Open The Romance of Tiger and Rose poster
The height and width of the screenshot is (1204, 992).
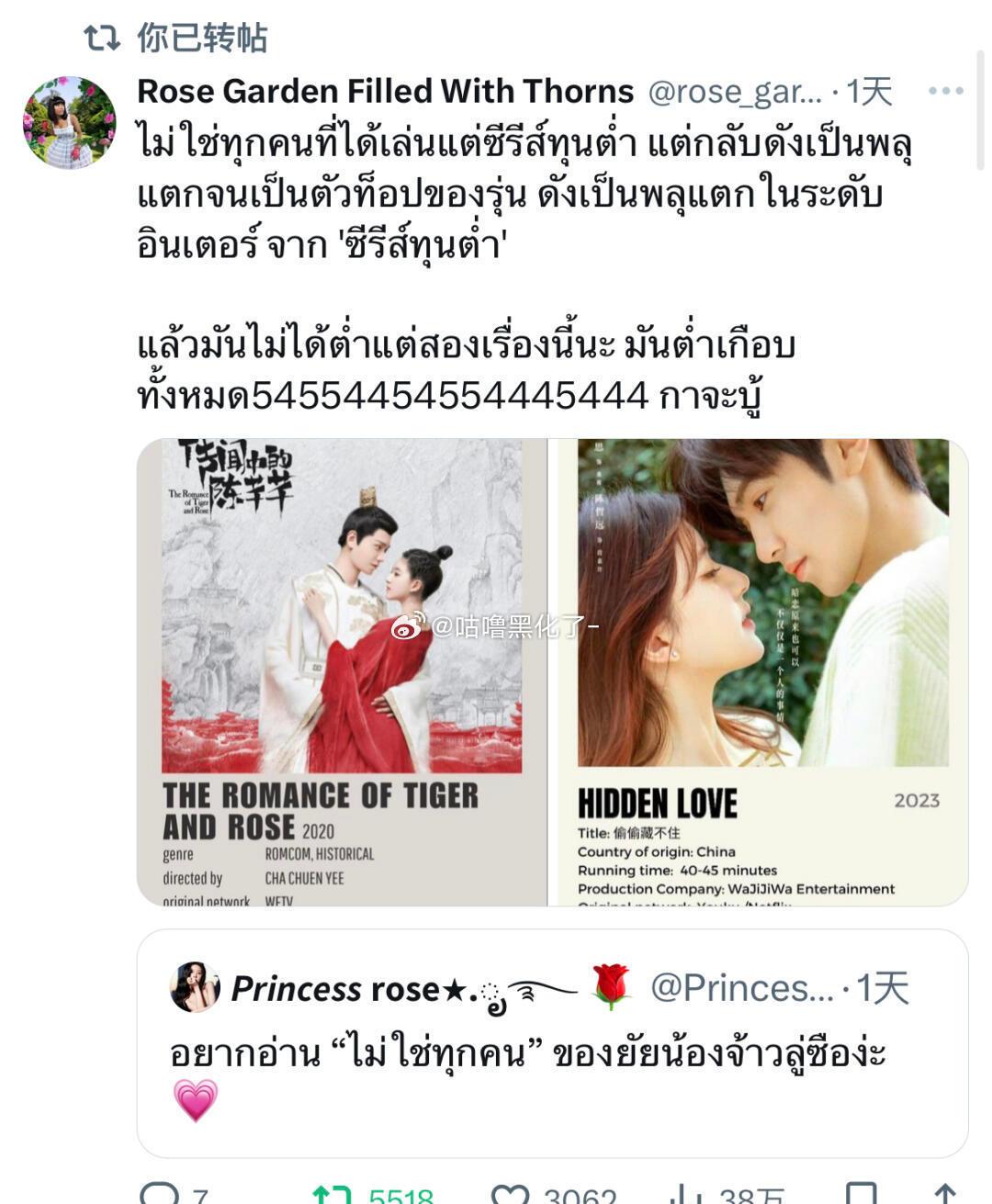[x=342, y=672]
